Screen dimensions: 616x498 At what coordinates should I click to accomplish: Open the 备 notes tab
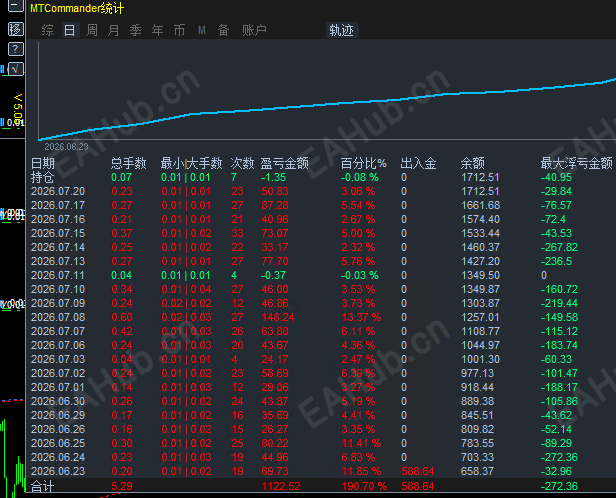tap(224, 30)
